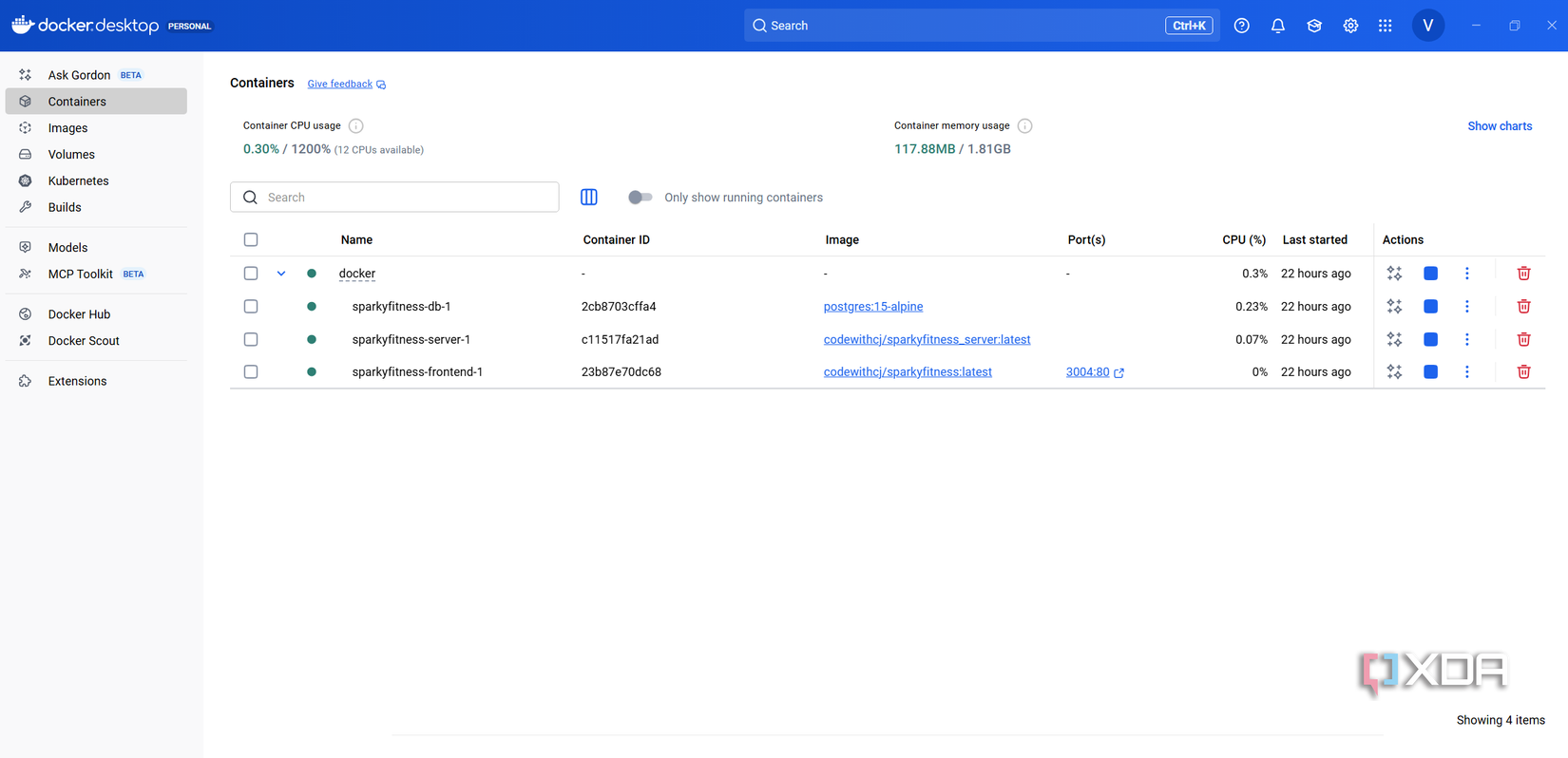The height and width of the screenshot is (758, 1568).
Task: Ask Gordon about the sparkyfitness-frontend-1 container
Action: 1394,372
